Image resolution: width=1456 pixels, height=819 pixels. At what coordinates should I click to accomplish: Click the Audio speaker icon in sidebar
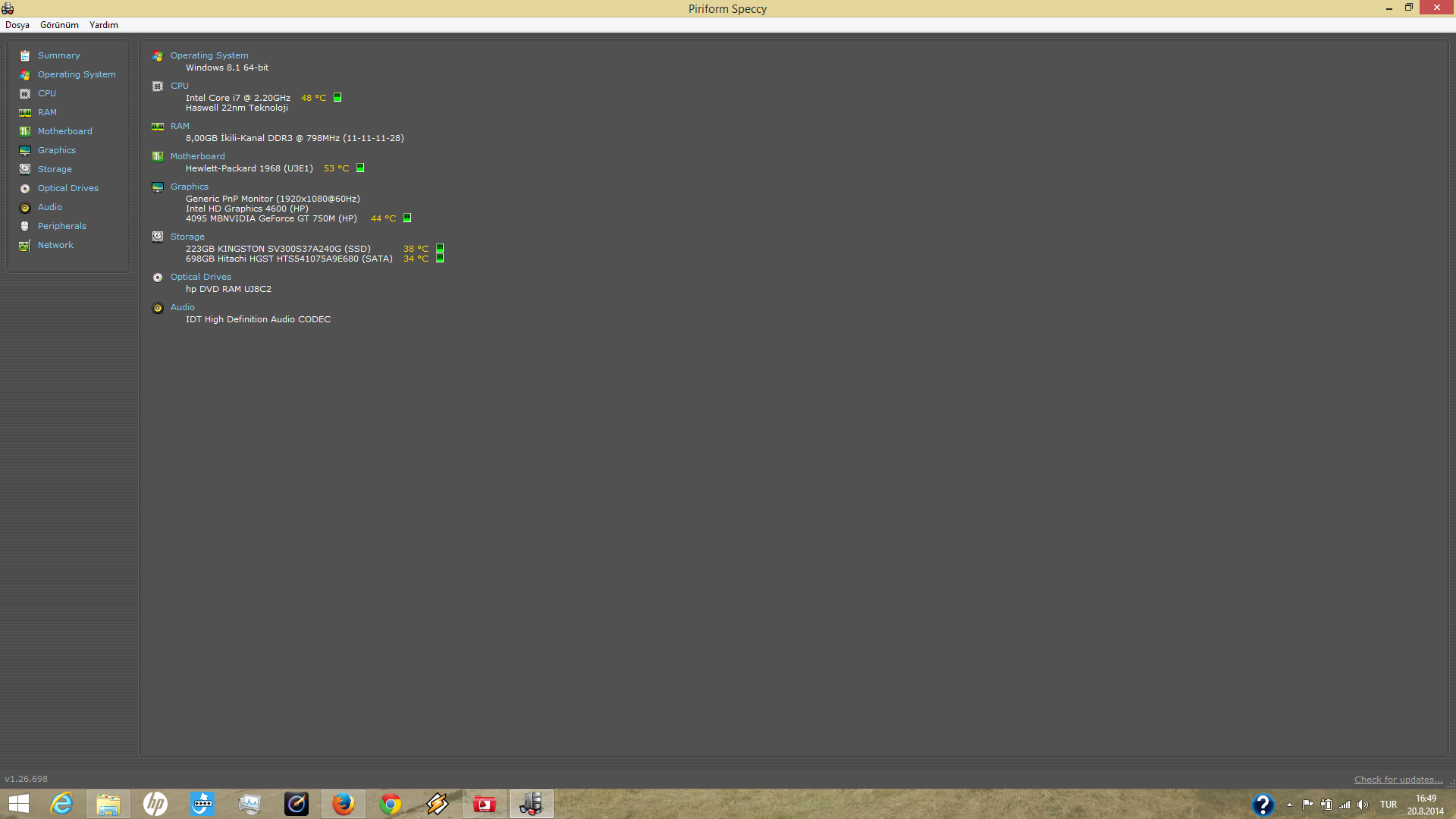tap(25, 207)
